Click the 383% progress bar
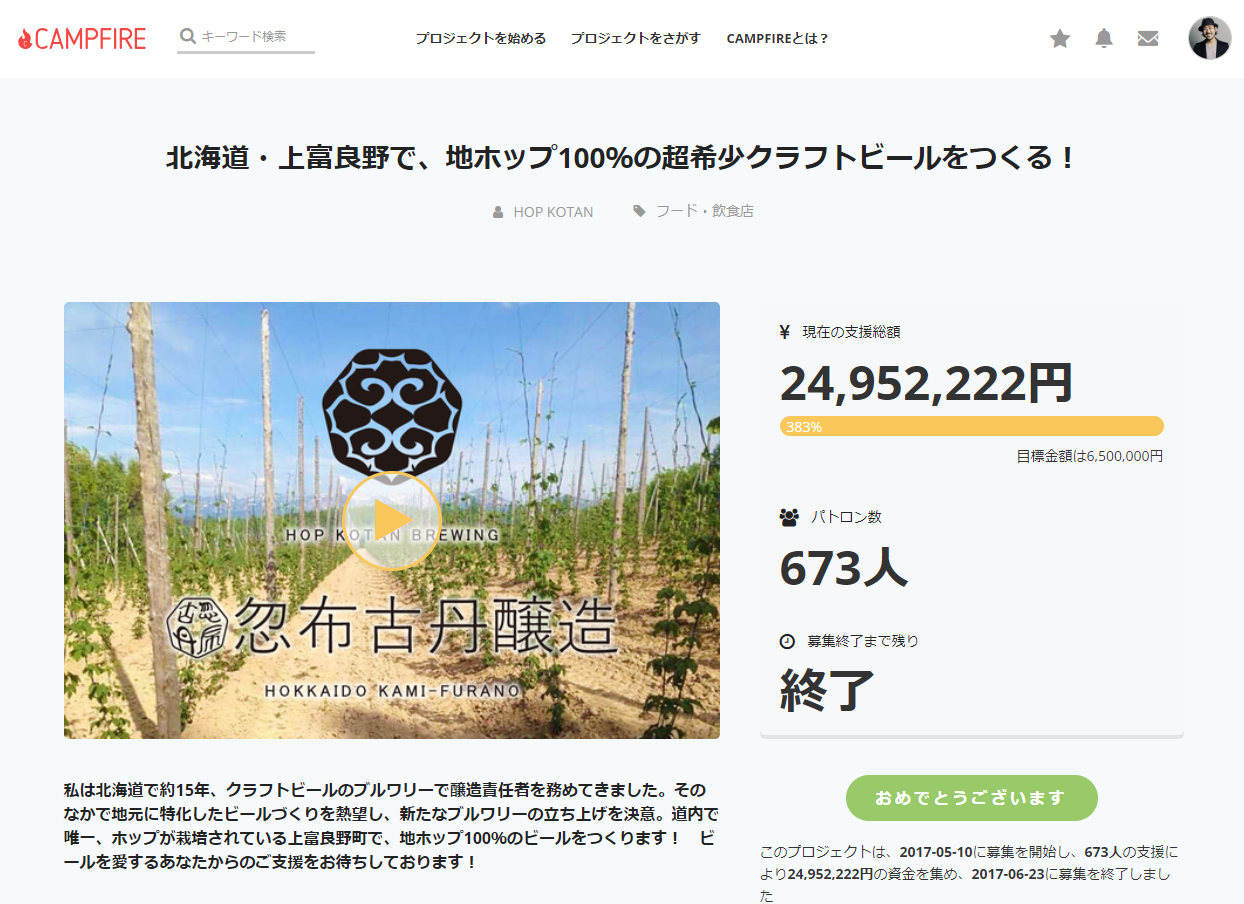This screenshot has width=1244, height=904. (970, 425)
